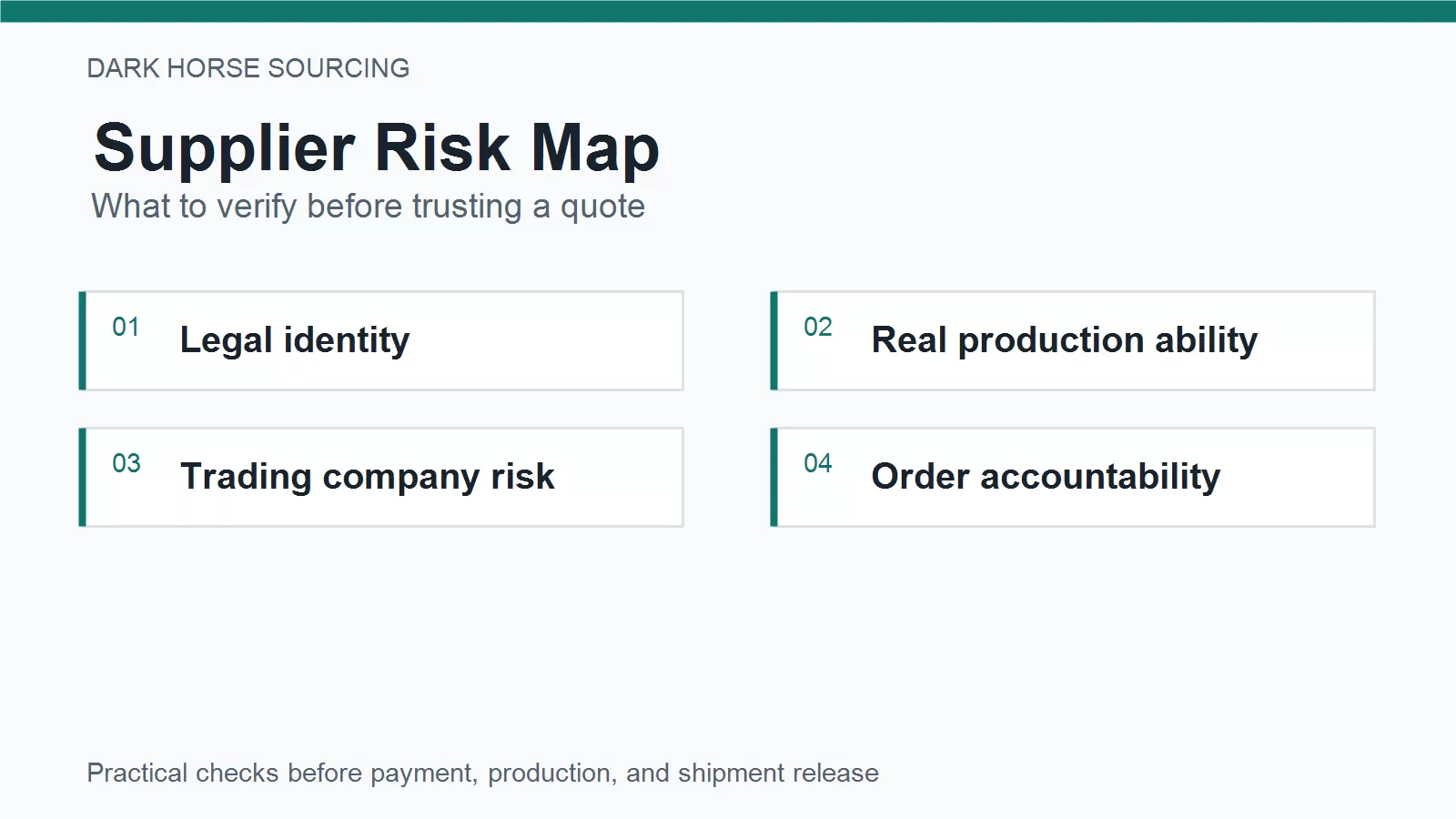Select the 'Trading company risk' card heading
Screen dimensions: 1456x819
coord(368,477)
